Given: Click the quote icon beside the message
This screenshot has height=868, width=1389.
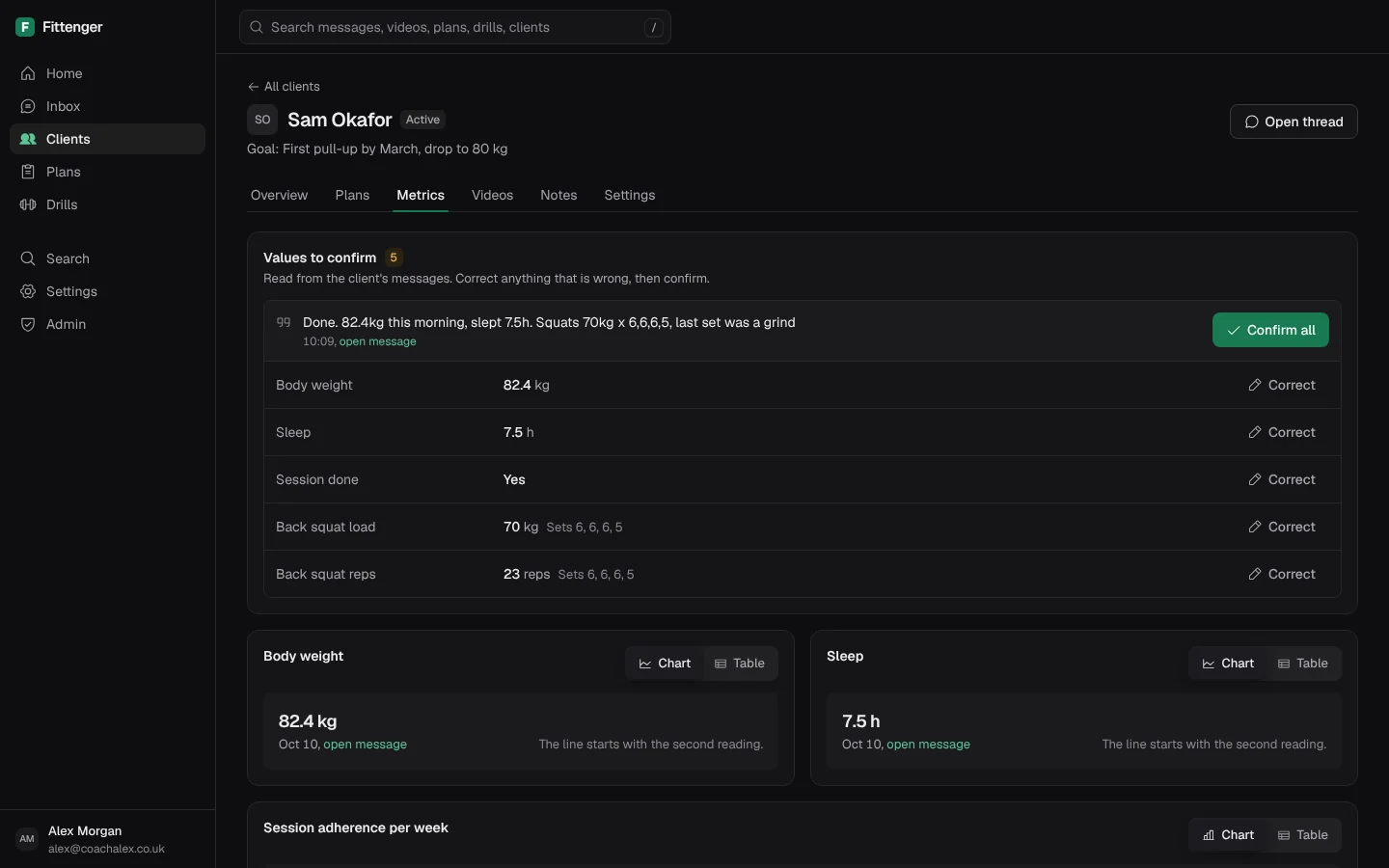Looking at the screenshot, I should 284,322.
